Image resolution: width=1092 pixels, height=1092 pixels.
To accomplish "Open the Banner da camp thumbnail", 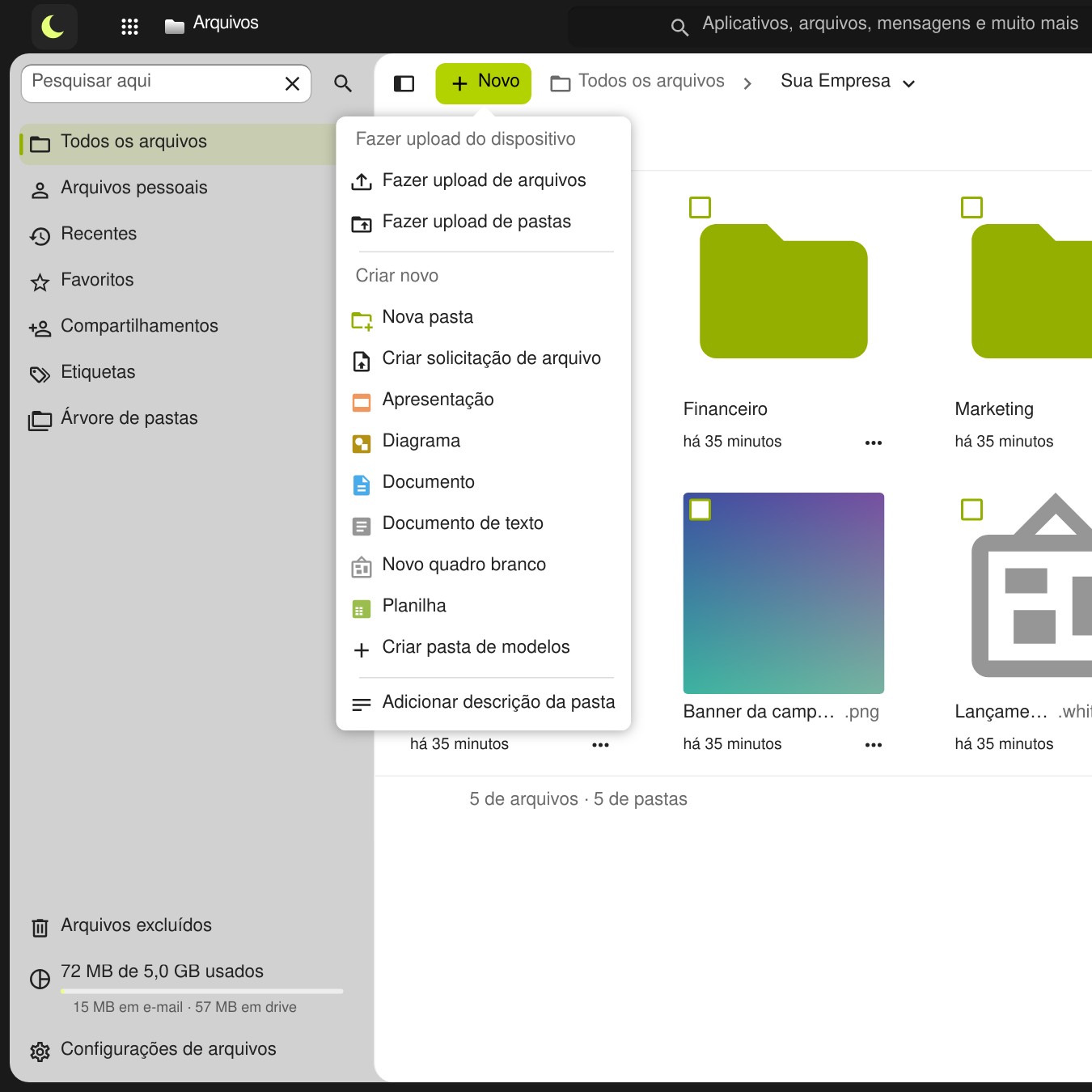I will click(x=784, y=593).
